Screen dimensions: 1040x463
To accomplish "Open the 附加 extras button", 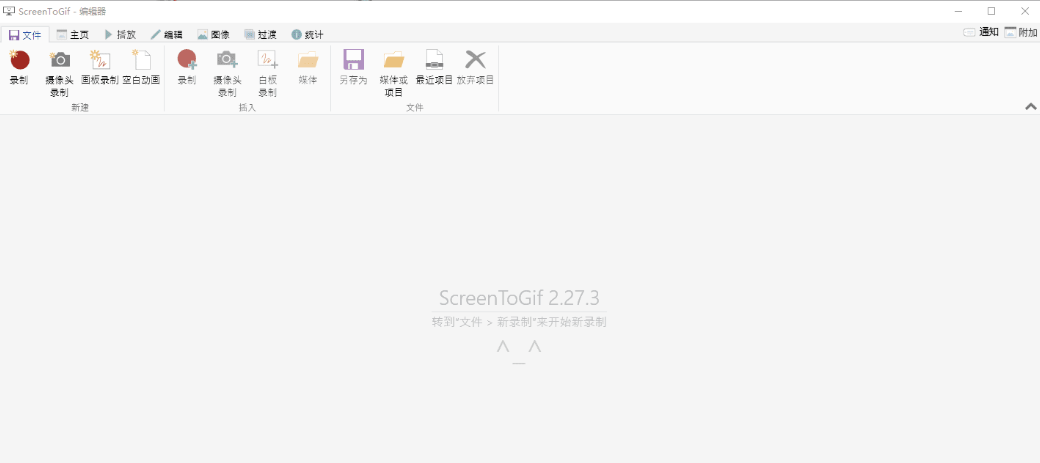I will (1021, 32).
